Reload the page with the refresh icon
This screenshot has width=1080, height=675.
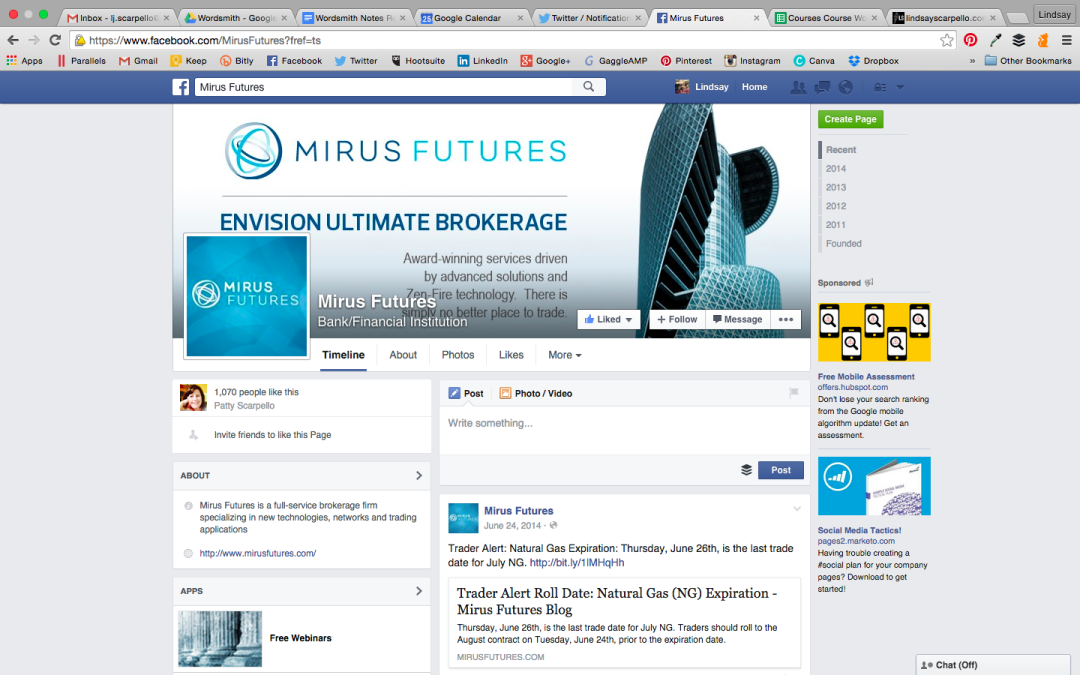point(56,40)
